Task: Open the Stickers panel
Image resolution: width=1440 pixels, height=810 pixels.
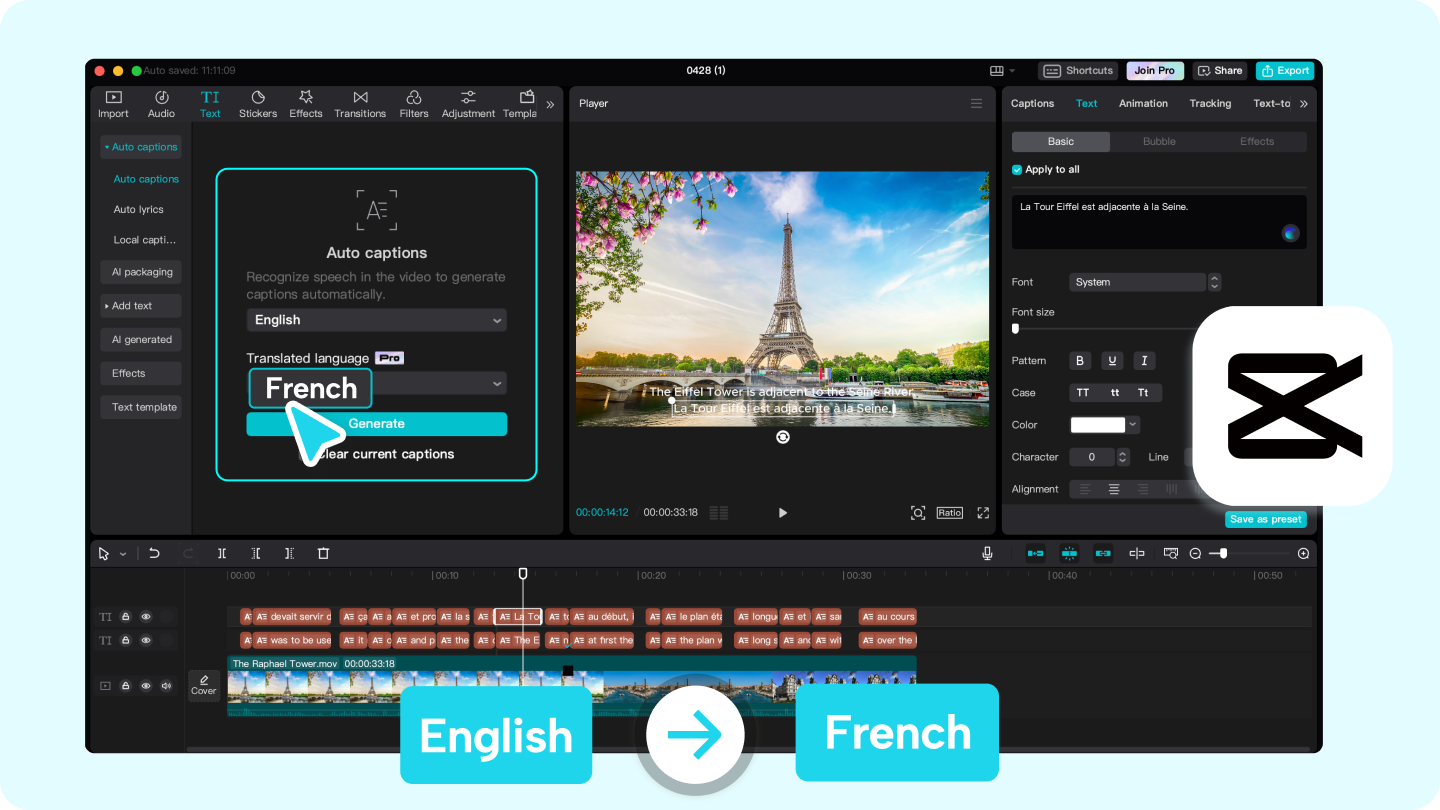Action: 258,103
